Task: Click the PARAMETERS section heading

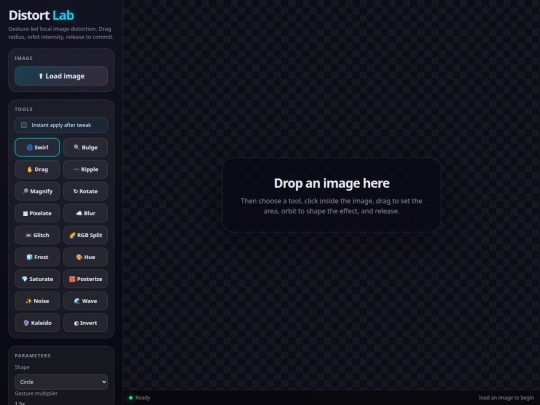Action: (x=33, y=356)
